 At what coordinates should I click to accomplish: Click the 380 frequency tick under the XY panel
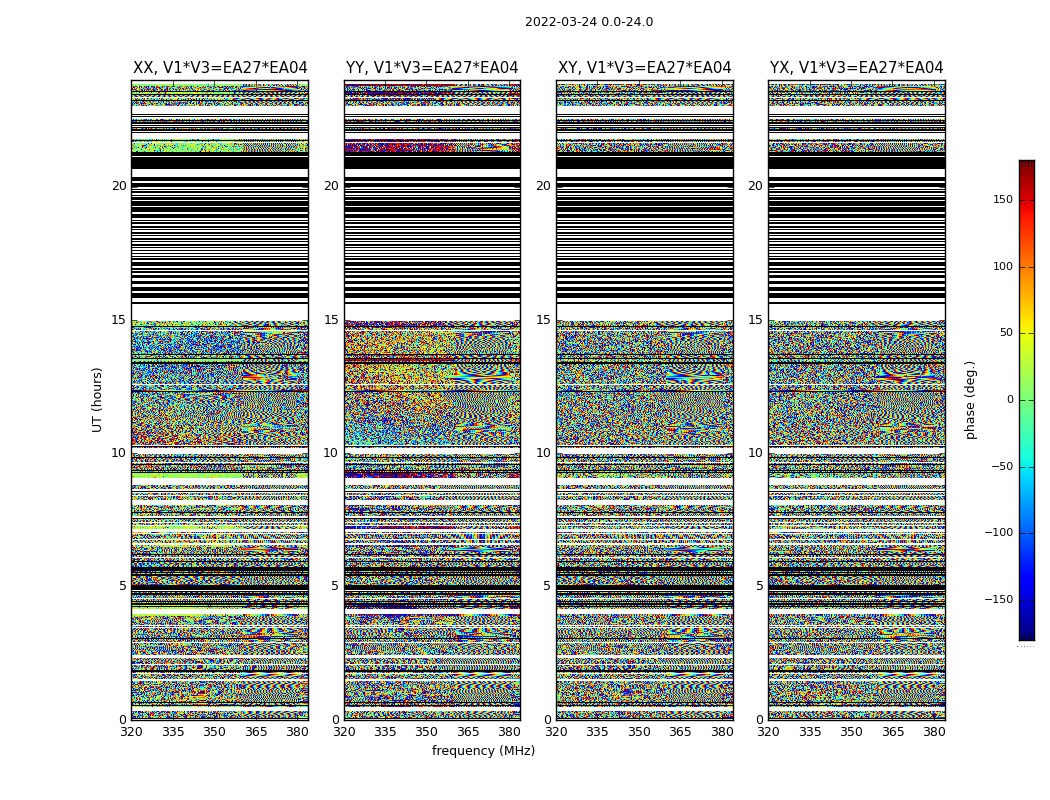(x=722, y=732)
